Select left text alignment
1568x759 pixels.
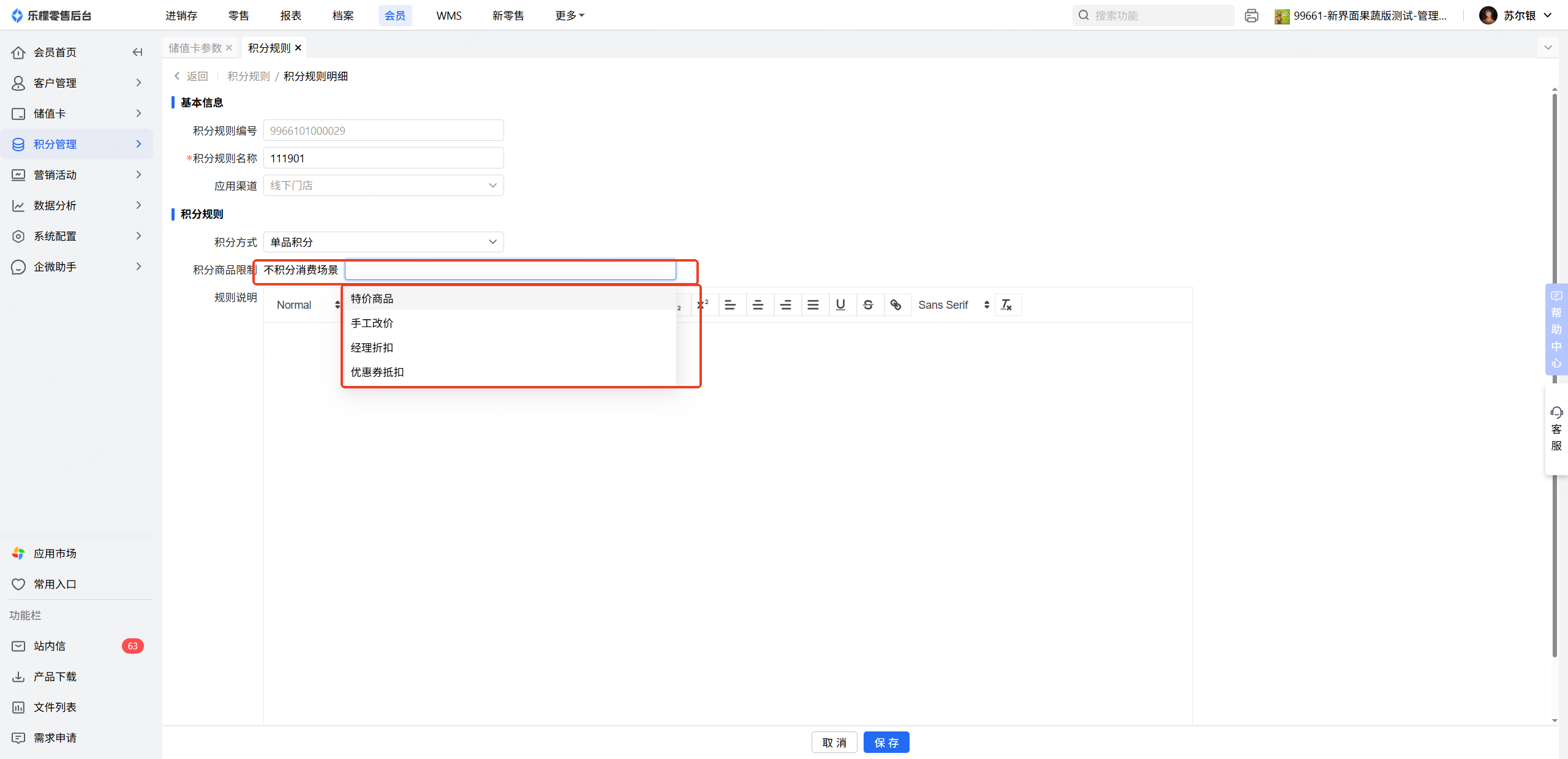(x=730, y=304)
